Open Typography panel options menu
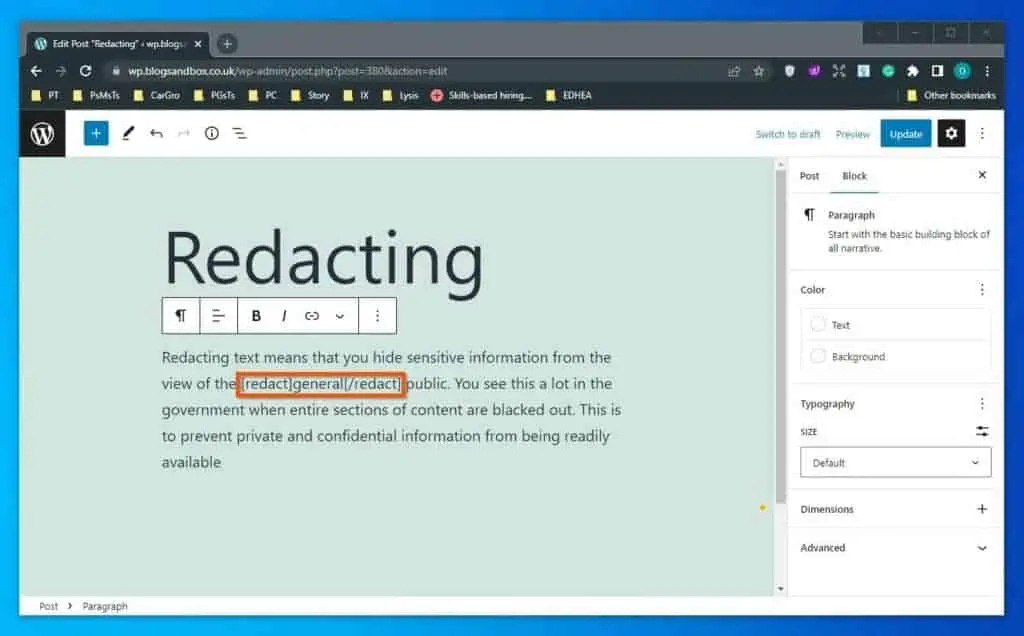This screenshot has width=1024, height=636. pos(982,404)
